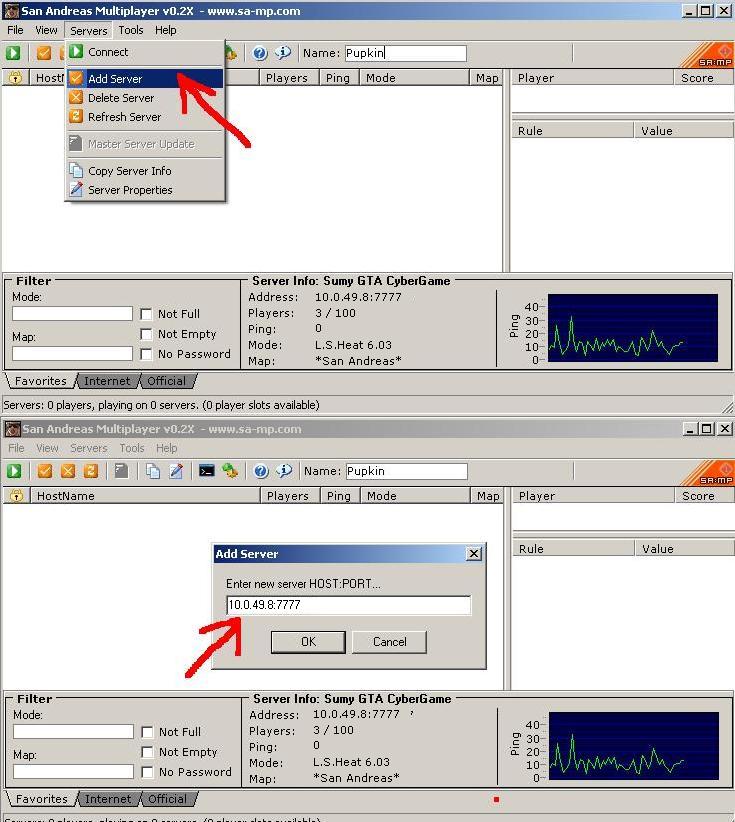Viewport: 735px width, 822px height.
Task: Click the Delete Server toolbar icon in lower window
Action: tap(68, 471)
